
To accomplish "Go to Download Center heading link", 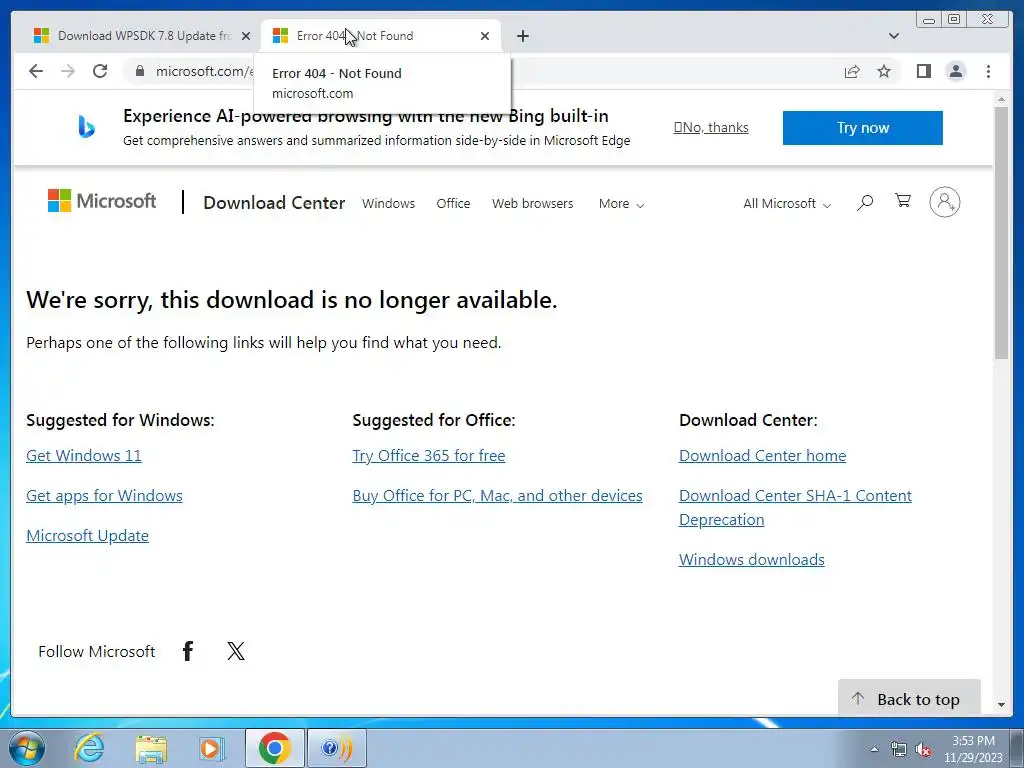I will [x=274, y=203].
